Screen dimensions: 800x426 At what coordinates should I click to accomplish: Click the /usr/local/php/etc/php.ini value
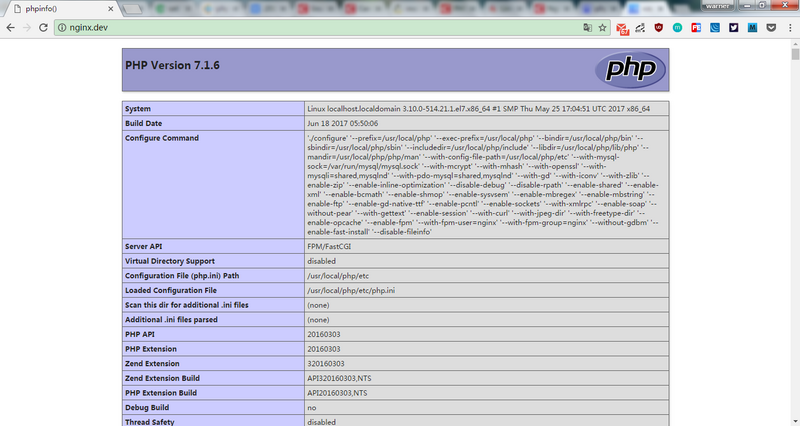[351, 290]
